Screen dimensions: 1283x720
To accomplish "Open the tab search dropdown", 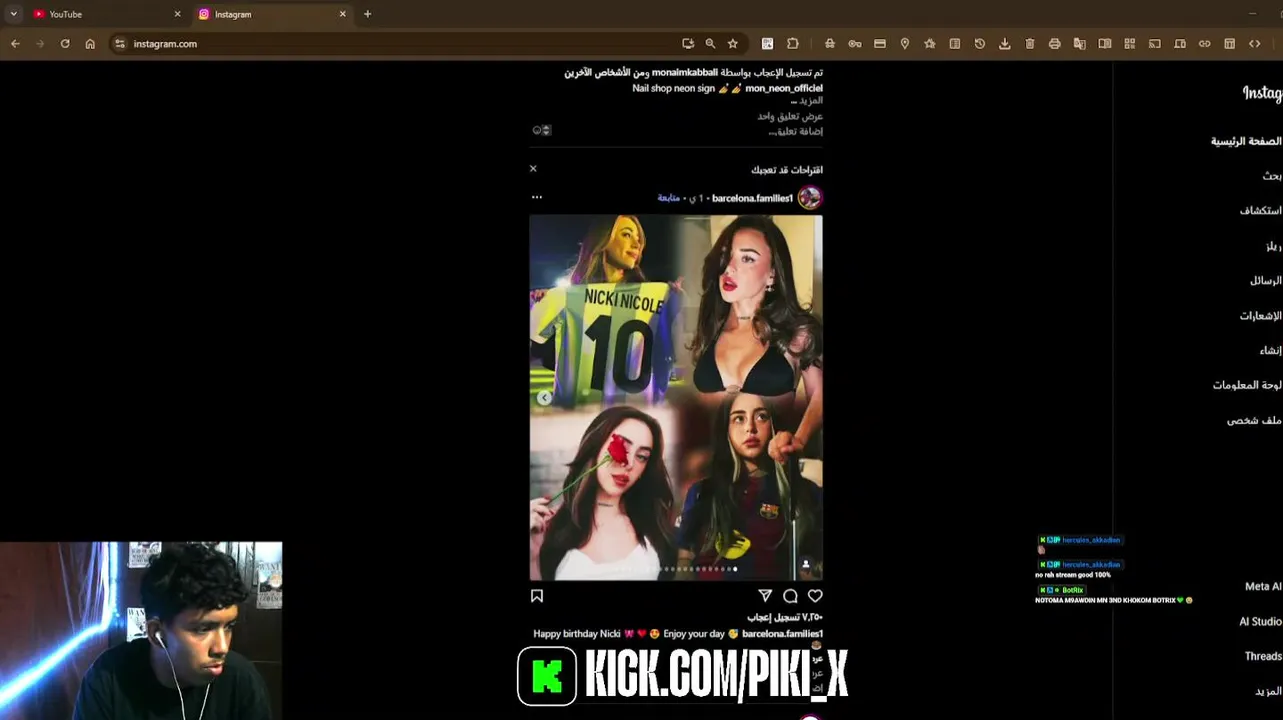I will tap(13, 14).
